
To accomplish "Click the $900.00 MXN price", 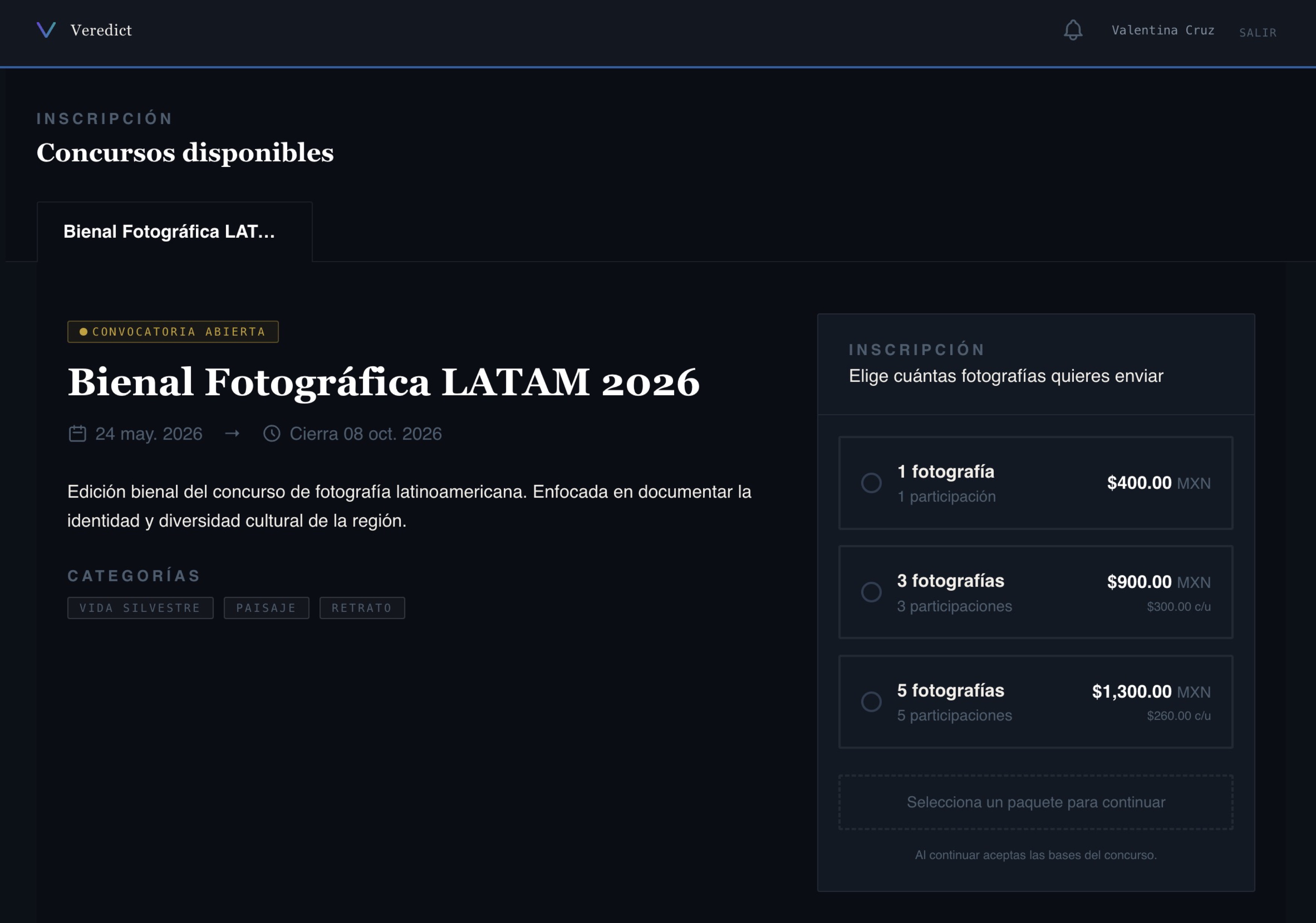I will [x=1159, y=582].
